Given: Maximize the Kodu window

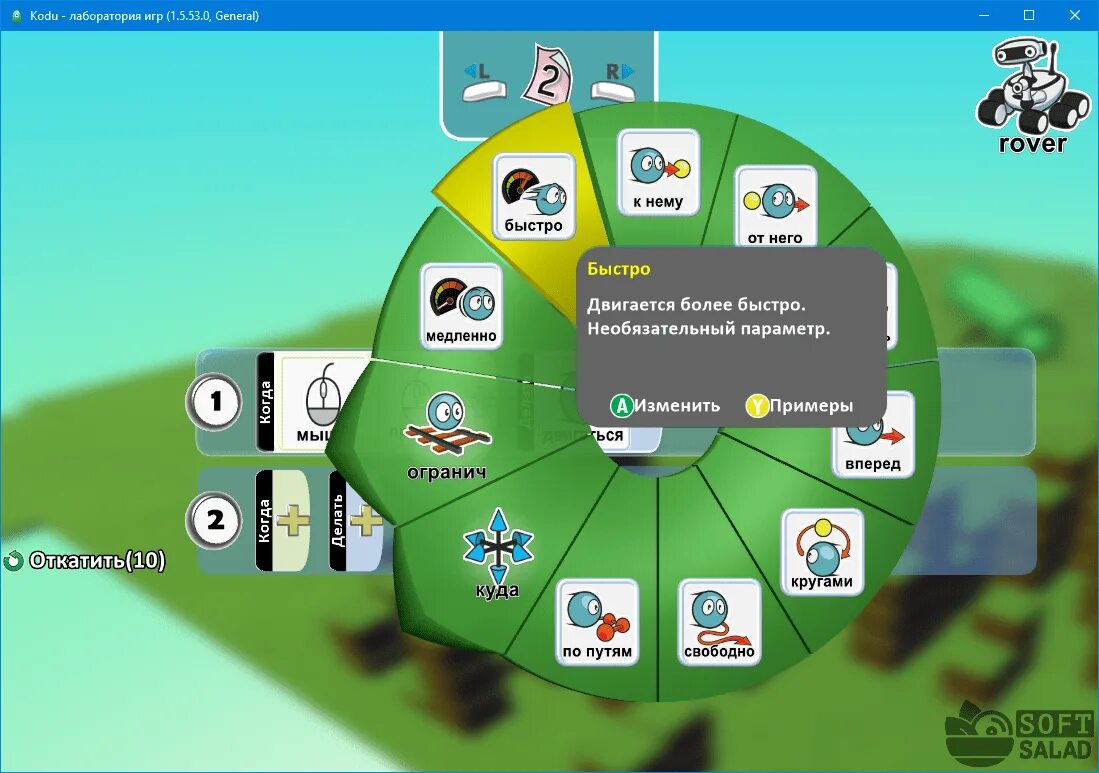Looking at the screenshot, I should (1029, 15).
